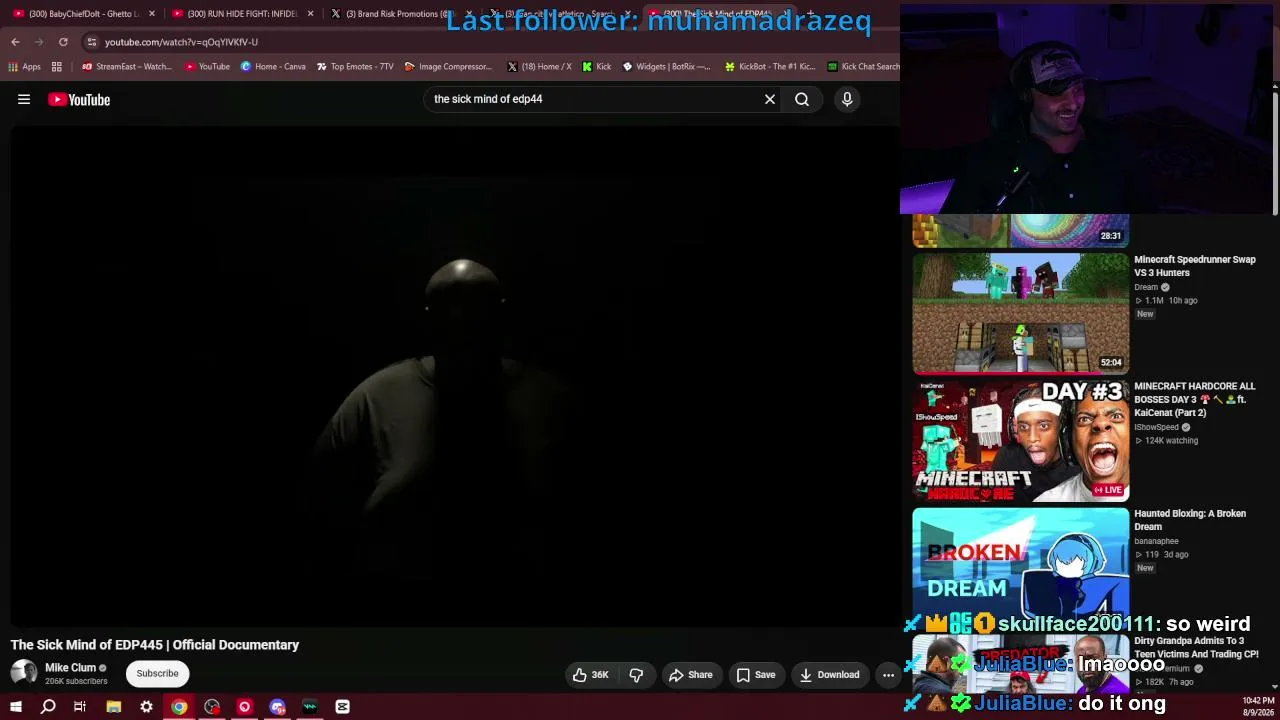Open StreamEast bookmark
The width and height of the screenshot is (1280, 720).
(x=127, y=67)
